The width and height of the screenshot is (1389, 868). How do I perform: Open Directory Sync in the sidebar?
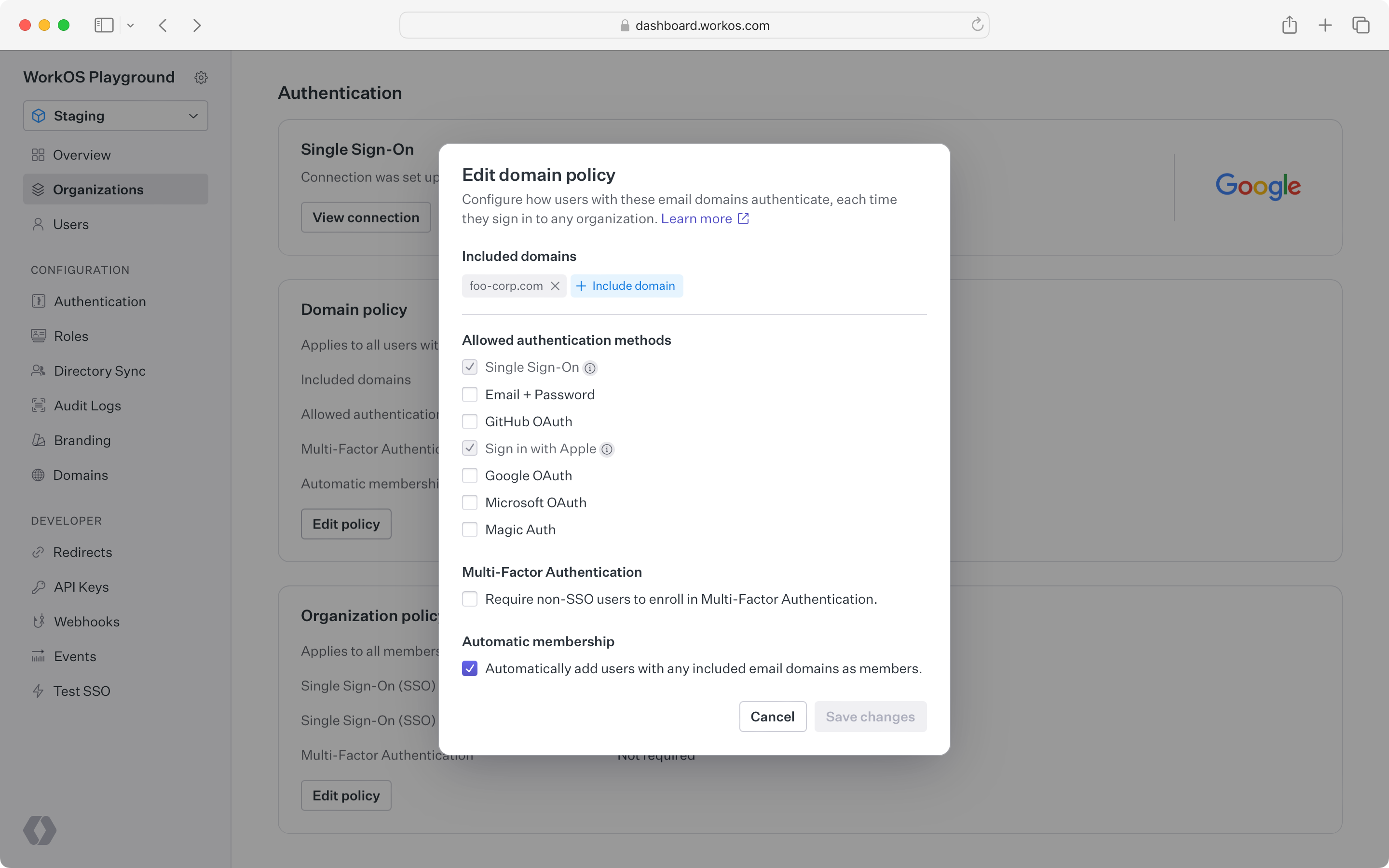99,371
